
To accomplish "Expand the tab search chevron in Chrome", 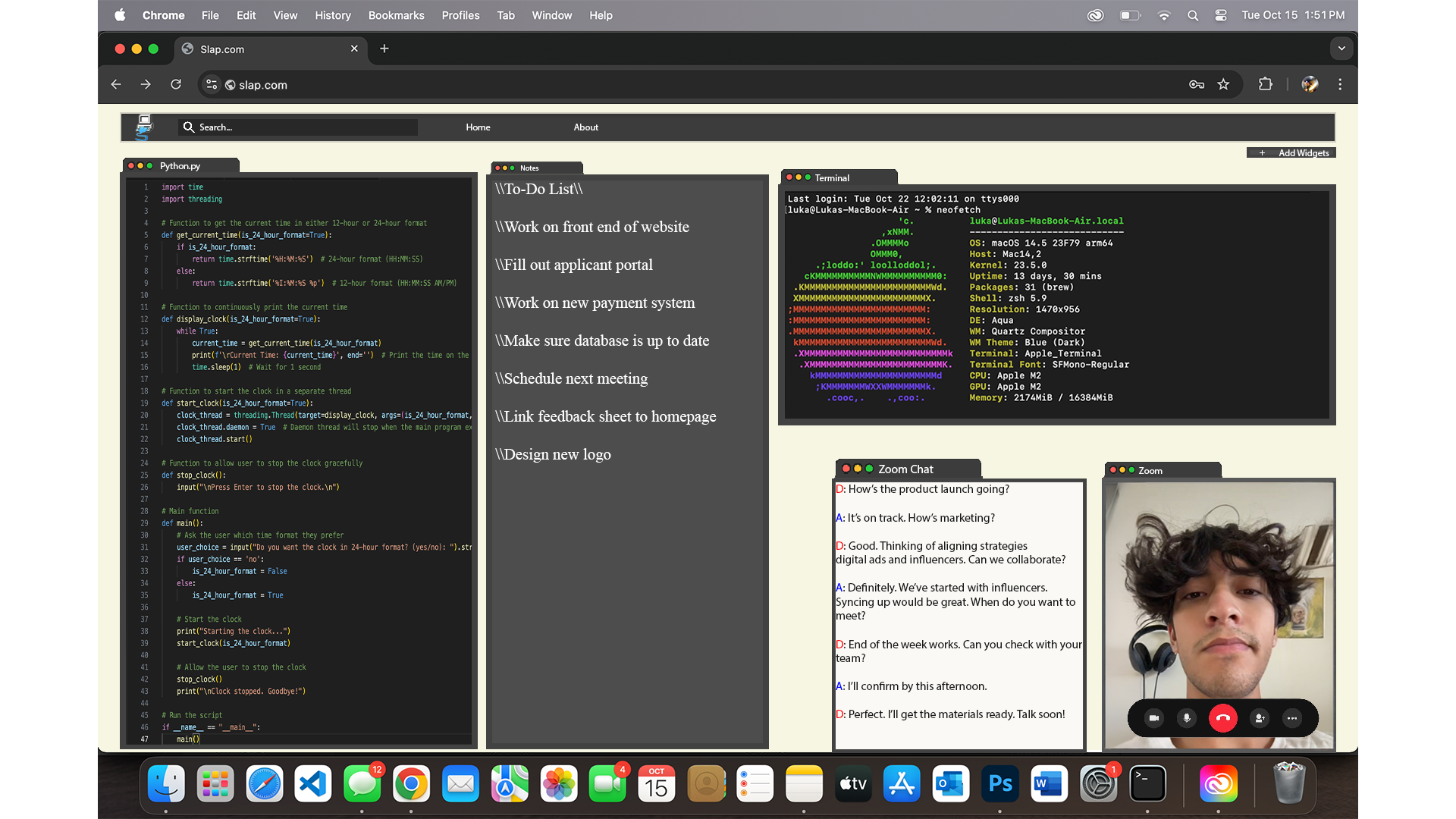I will coord(1341,49).
